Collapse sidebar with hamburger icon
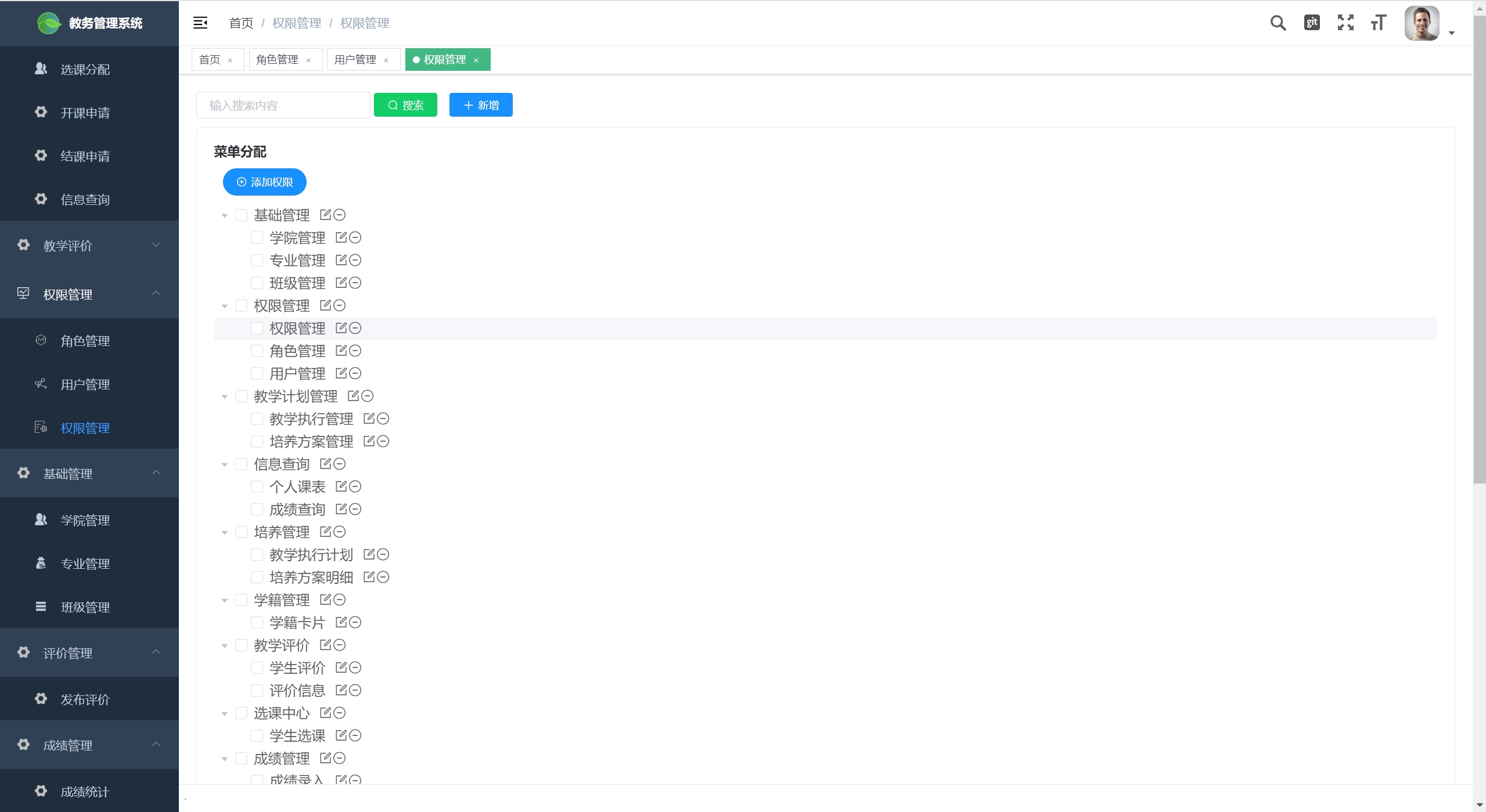The height and width of the screenshot is (812, 1486). coord(200,23)
